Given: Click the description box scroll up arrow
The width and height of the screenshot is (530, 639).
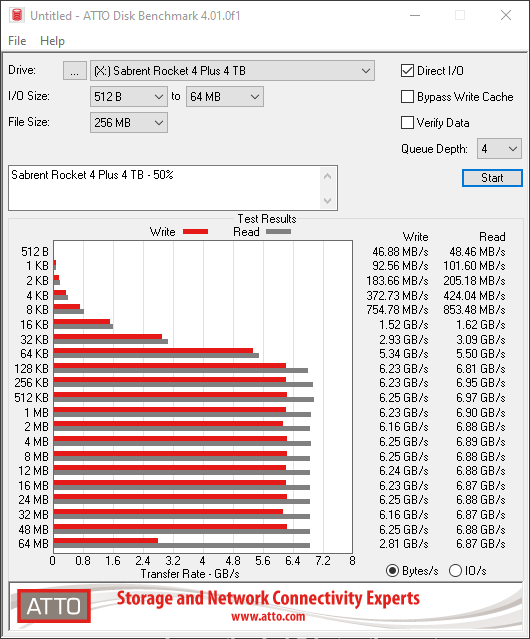Looking at the screenshot, I should coord(328,176).
